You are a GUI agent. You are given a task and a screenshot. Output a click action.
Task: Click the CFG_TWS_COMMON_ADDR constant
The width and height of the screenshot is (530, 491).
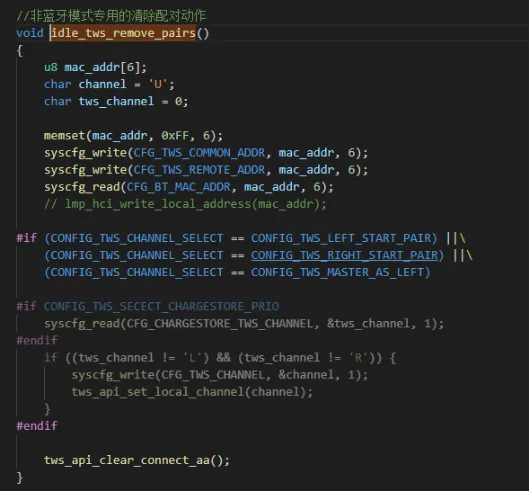coord(199,153)
